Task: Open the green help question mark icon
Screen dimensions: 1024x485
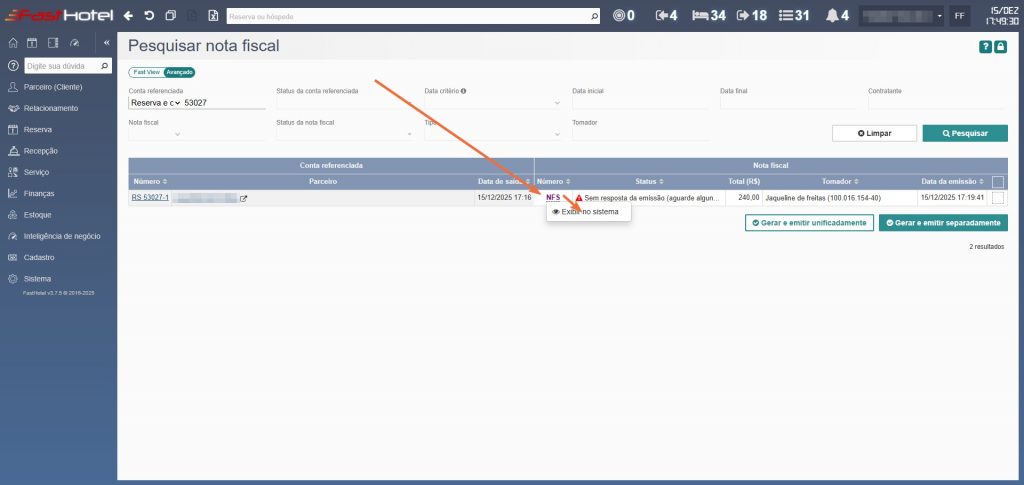Action: click(985, 47)
